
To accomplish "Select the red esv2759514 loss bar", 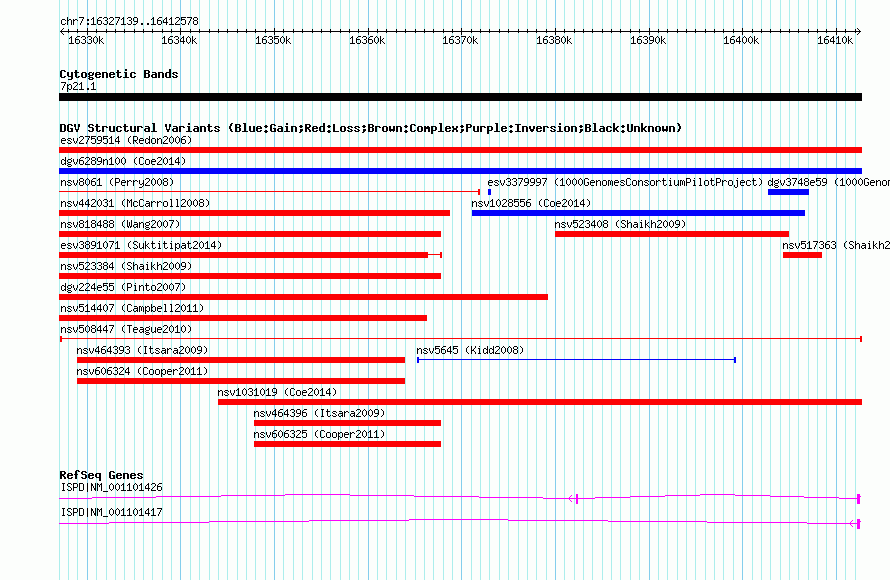I will [460, 150].
